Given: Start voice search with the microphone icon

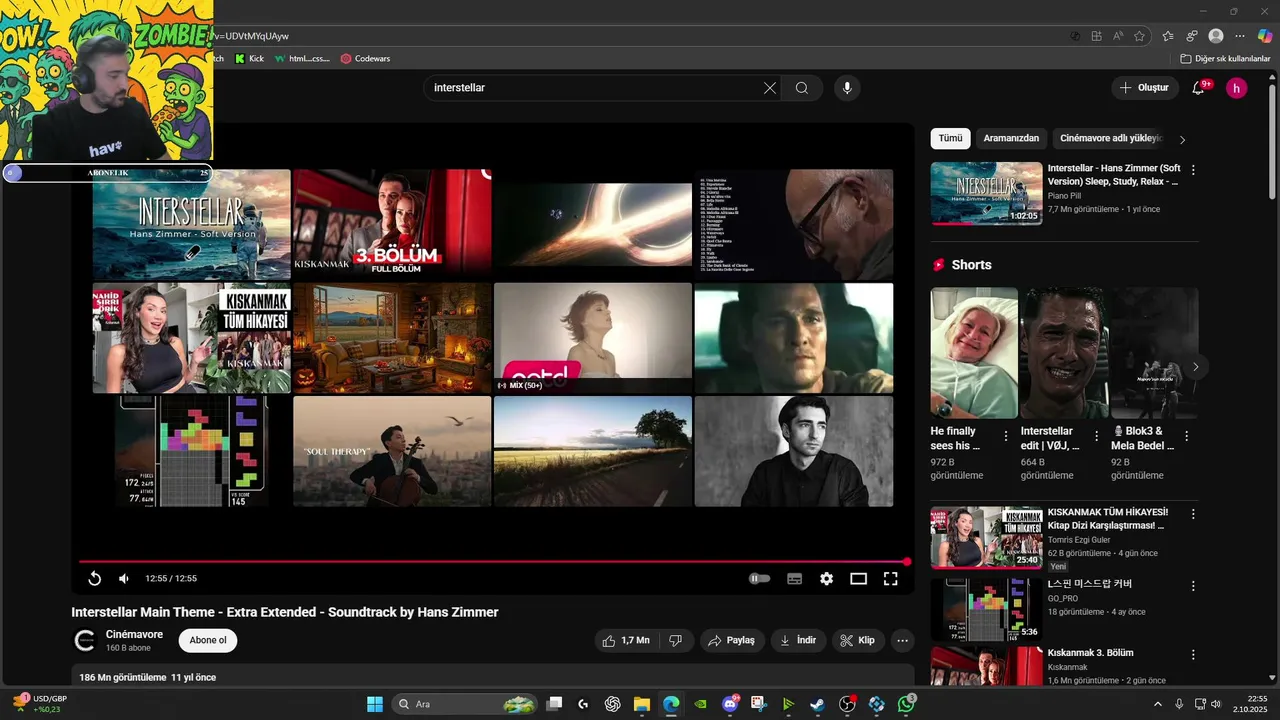Looking at the screenshot, I should coord(847,88).
